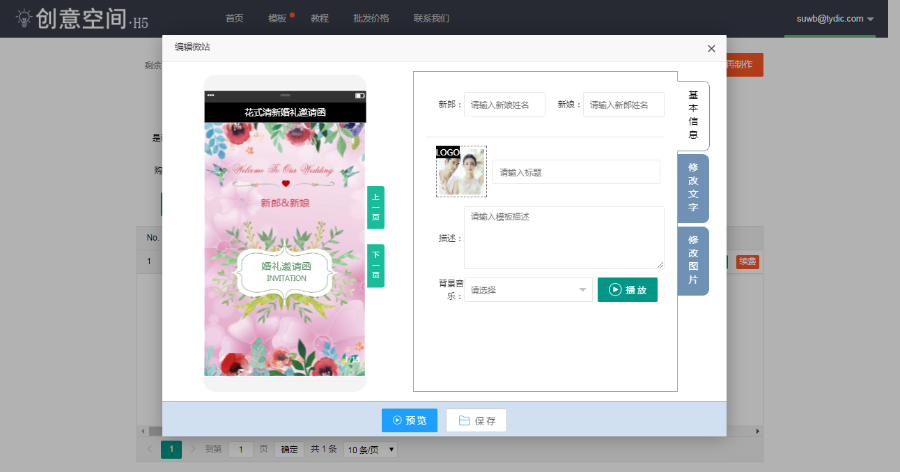This screenshot has height=472, width=900.
Task: Click the 新娘 name input field
Action: coord(624,105)
